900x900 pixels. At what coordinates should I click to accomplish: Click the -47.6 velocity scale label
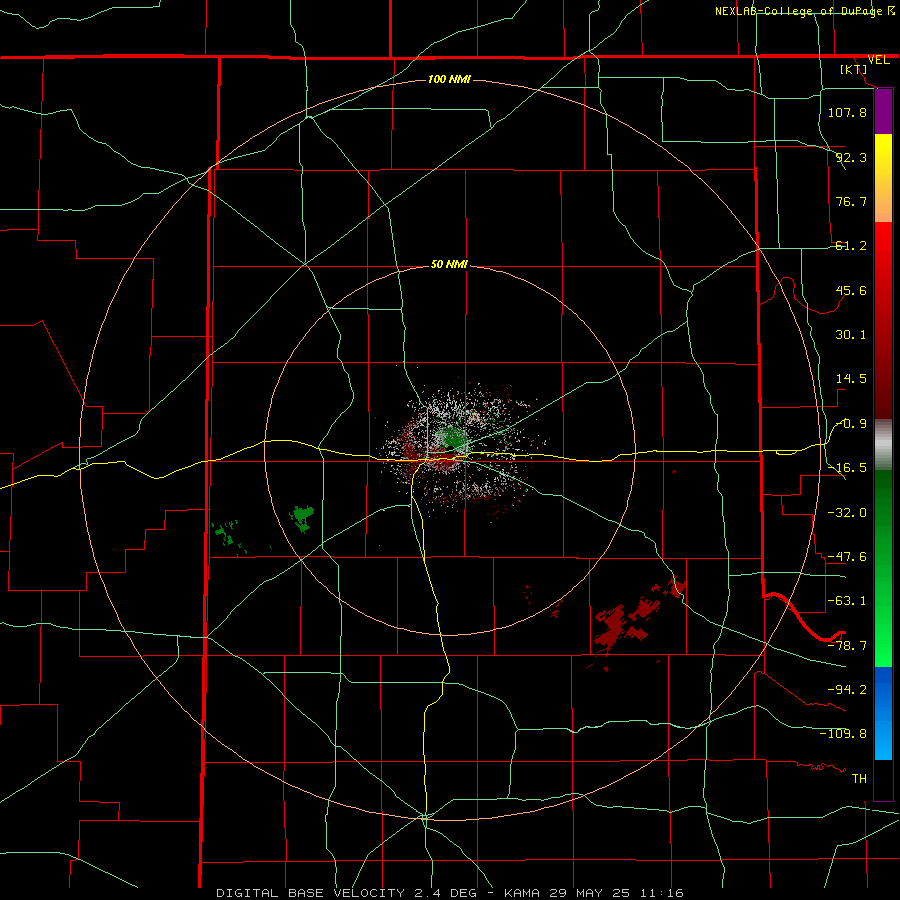coord(847,557)
